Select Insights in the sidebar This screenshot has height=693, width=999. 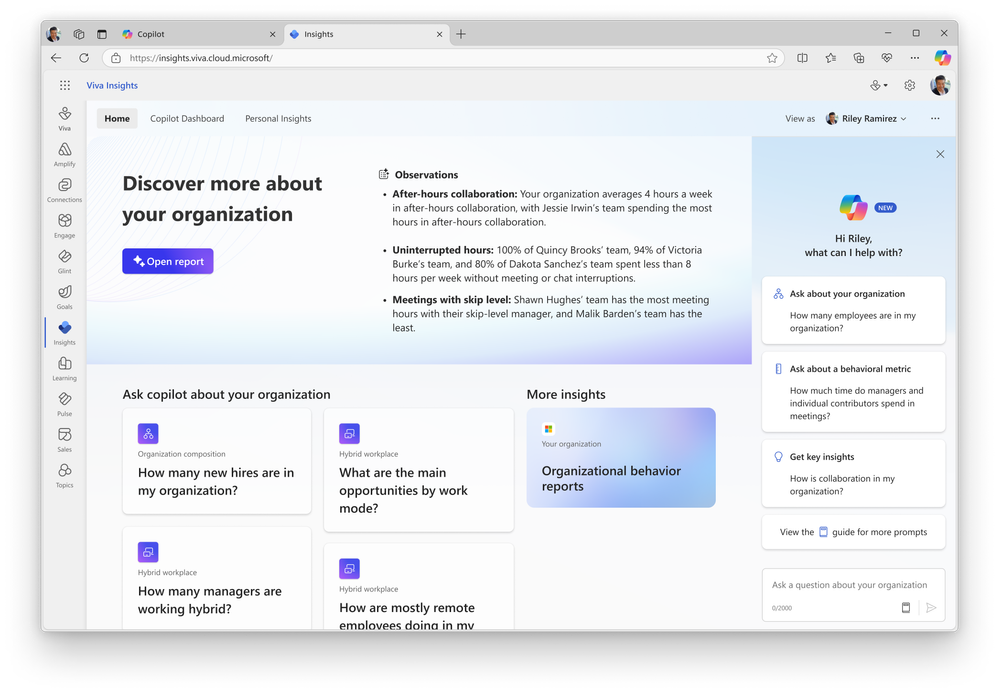coord(64,332)
